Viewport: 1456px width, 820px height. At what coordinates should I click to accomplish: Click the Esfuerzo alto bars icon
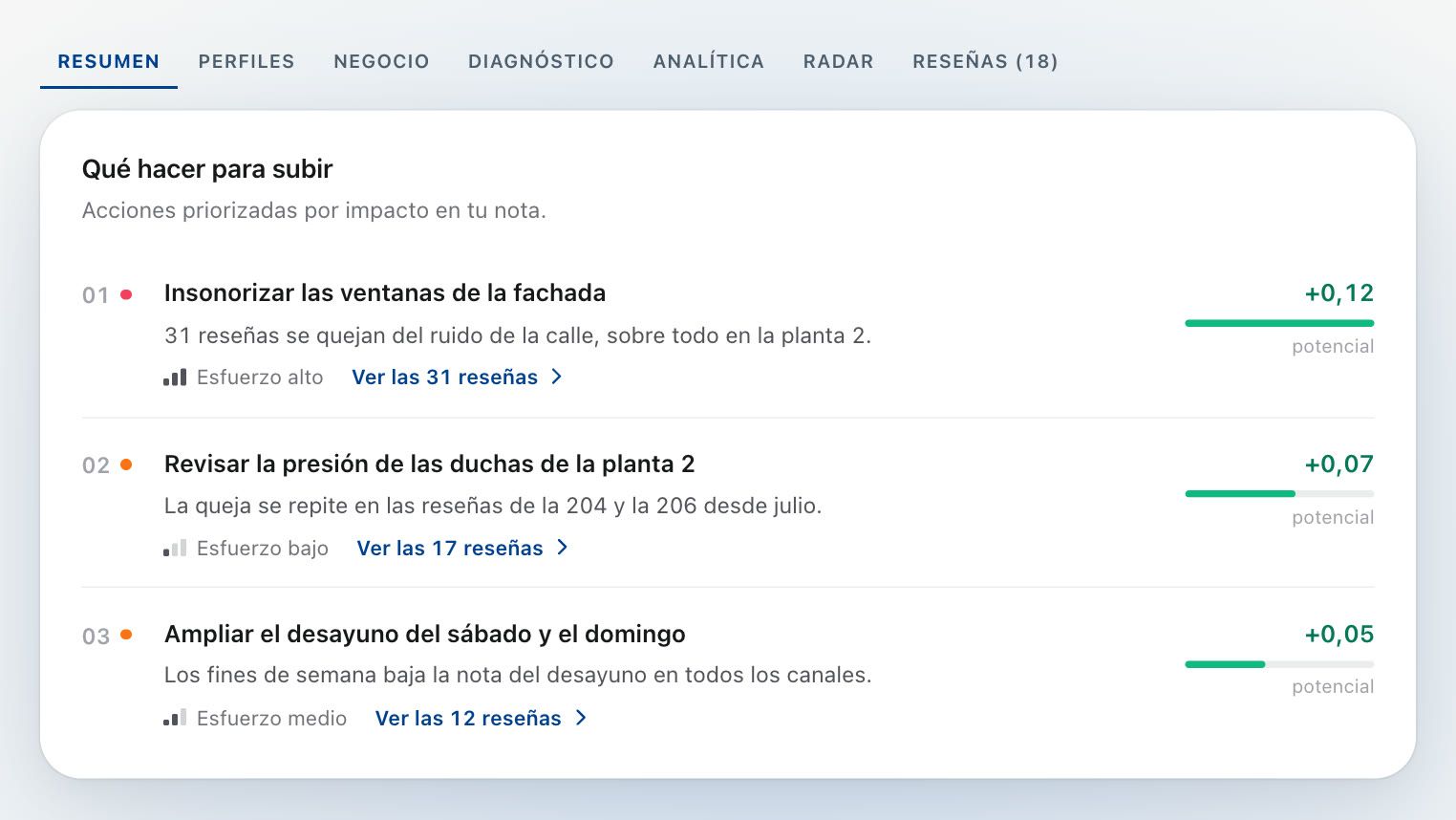175,378
